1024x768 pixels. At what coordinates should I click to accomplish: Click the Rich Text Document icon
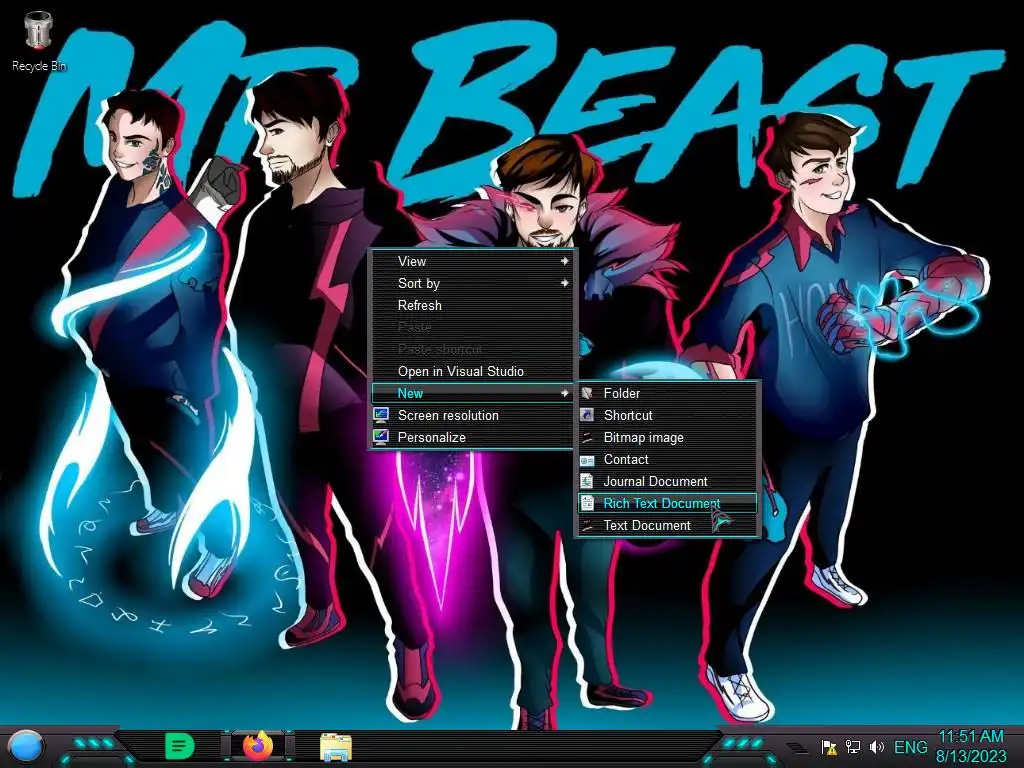(x=587, y=504)
